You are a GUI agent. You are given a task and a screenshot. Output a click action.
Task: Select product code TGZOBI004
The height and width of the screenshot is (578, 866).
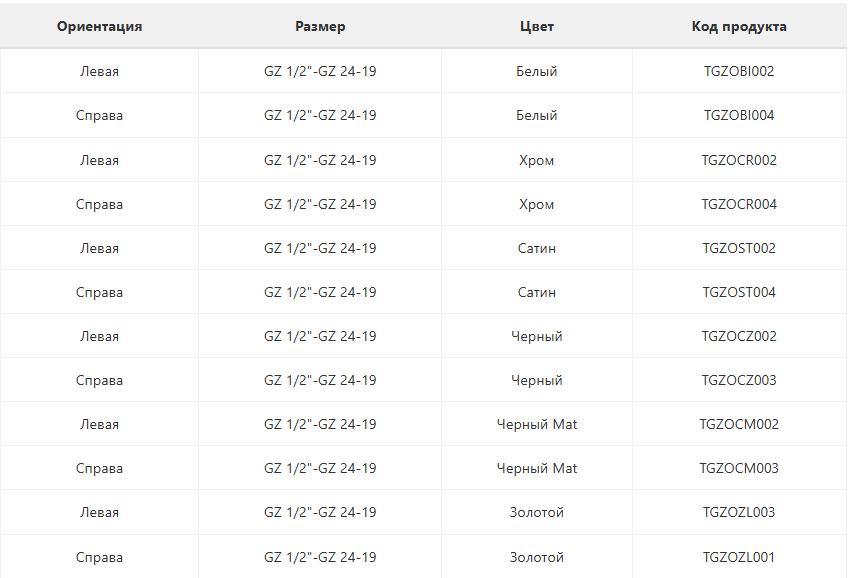[739, 116]
